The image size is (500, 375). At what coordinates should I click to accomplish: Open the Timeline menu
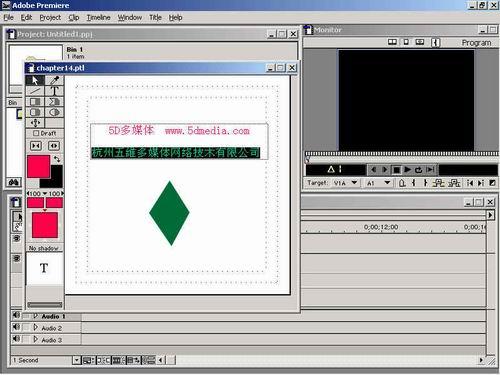(x=98, y=17)
